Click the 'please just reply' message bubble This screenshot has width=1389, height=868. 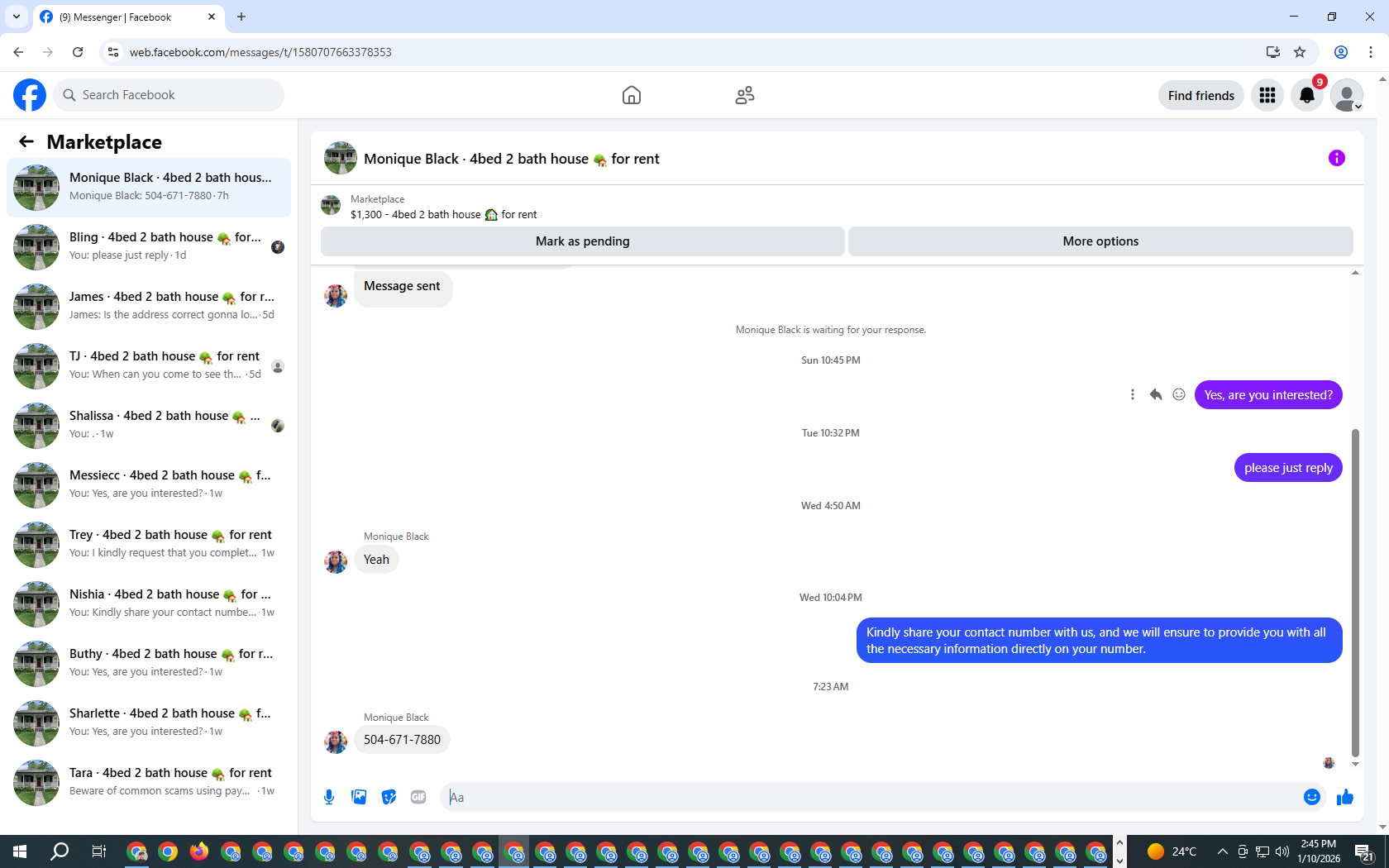click(x=1288, y=468)
